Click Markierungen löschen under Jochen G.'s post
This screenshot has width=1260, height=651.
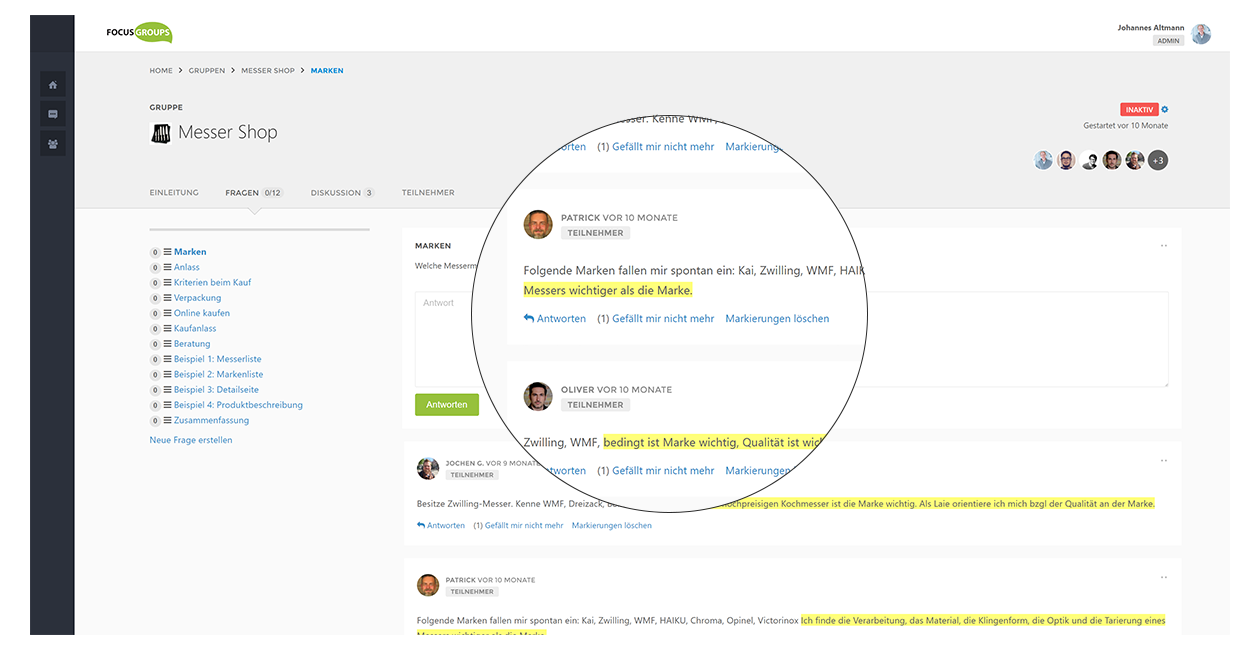pos(612,525)
